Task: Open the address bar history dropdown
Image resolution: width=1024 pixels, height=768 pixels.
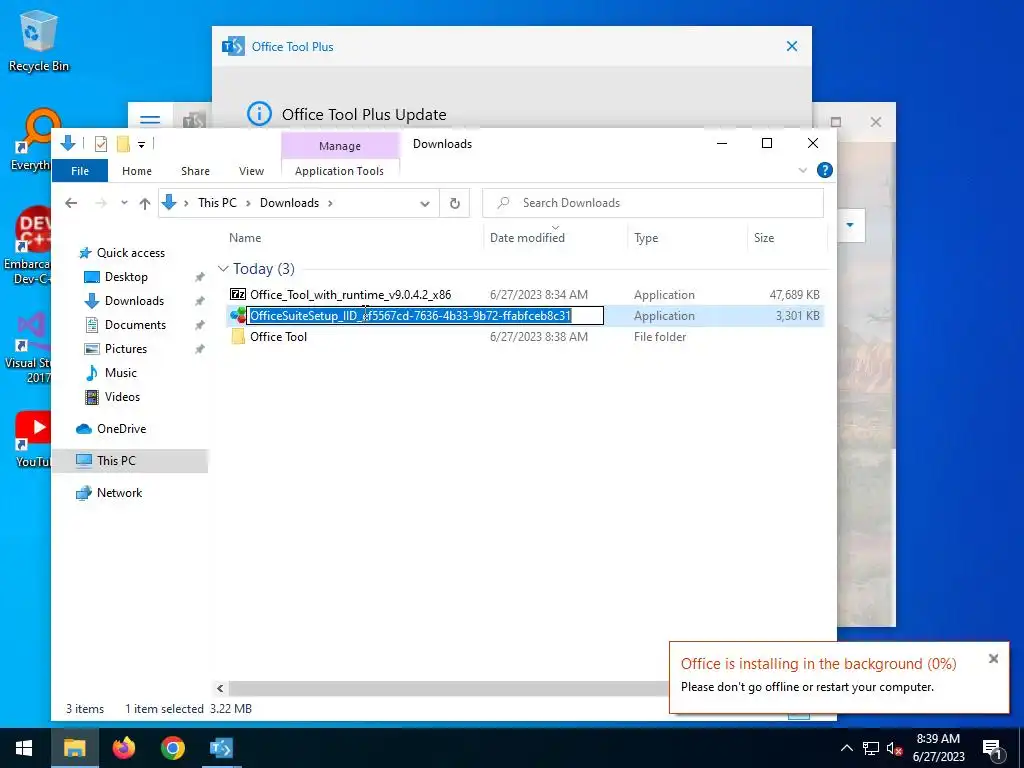Action: pyautogui.click(x=424, y=203)
